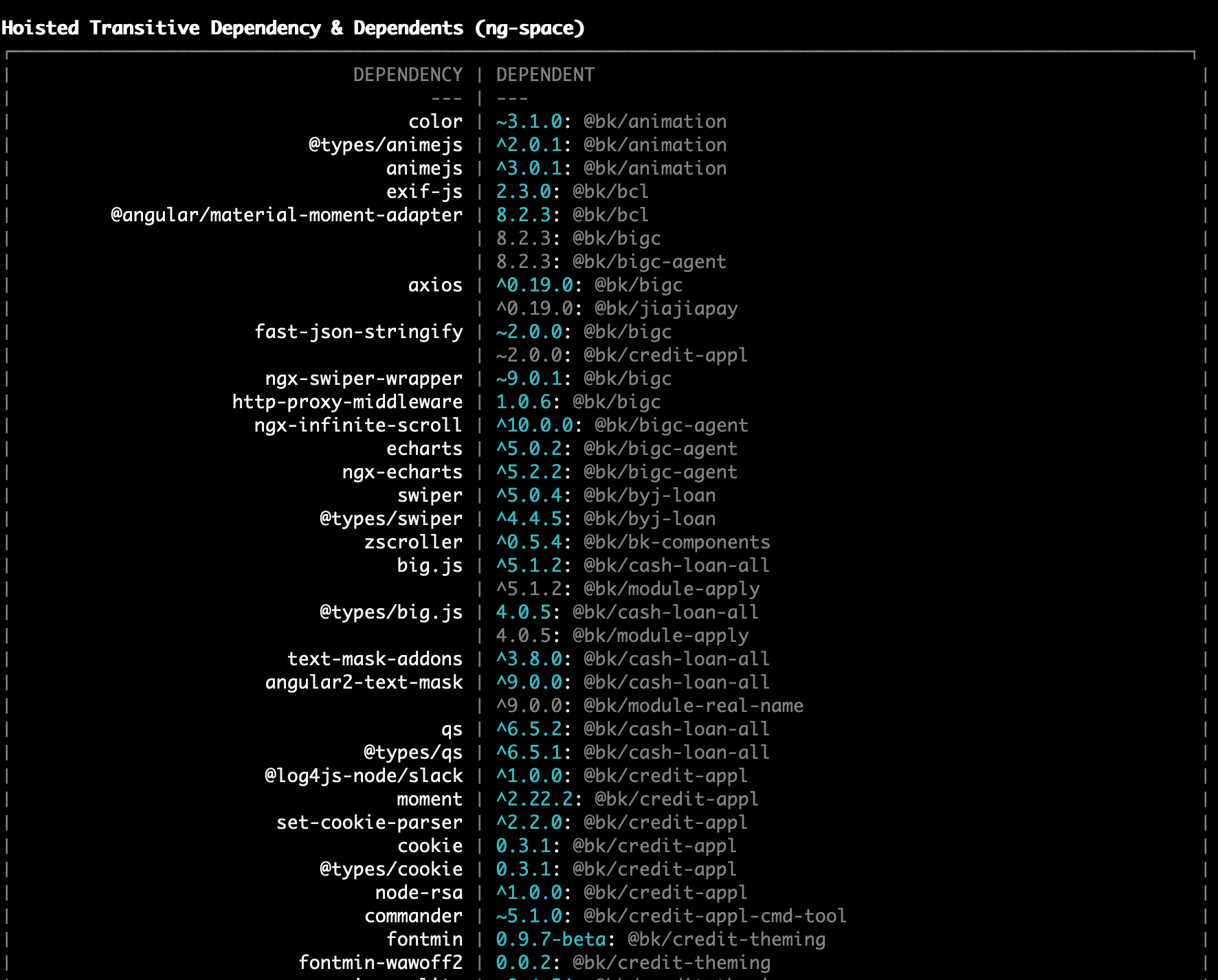1218x980 pixels.
Task: Click '^3.8.0: @bk/cash-loan-all' dependent entry
Action: click(x=633, y=659)
